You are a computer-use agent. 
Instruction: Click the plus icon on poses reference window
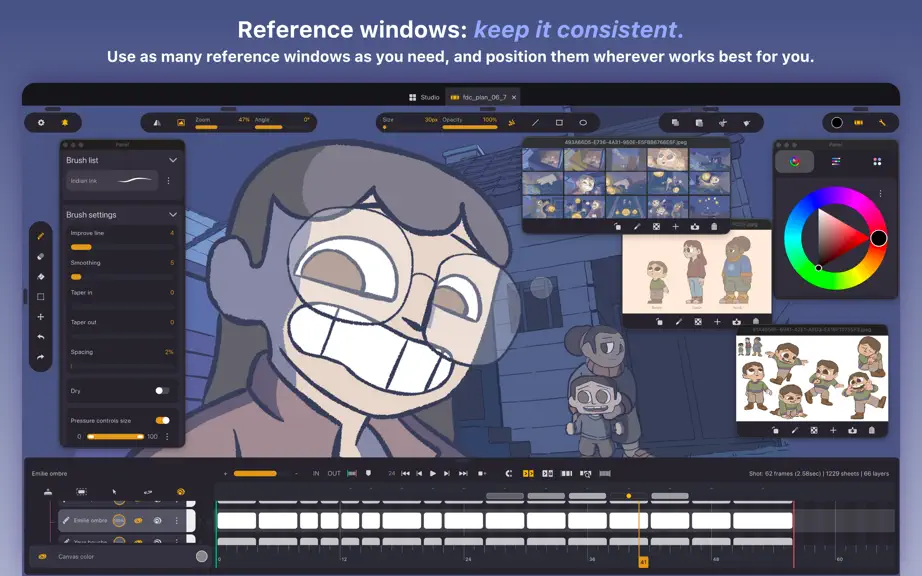833,430
